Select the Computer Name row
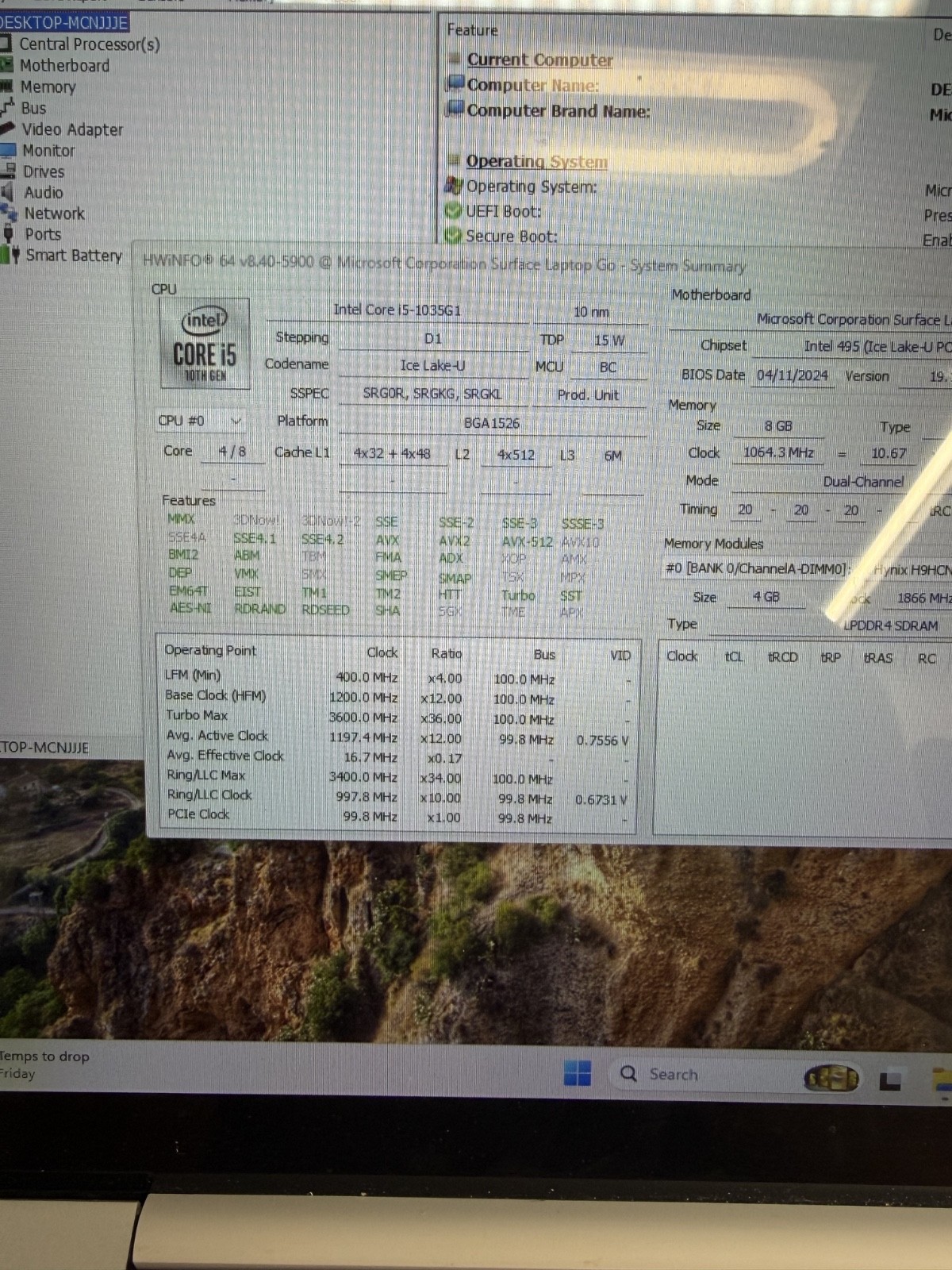952x1270 pixels. [533, 85]
